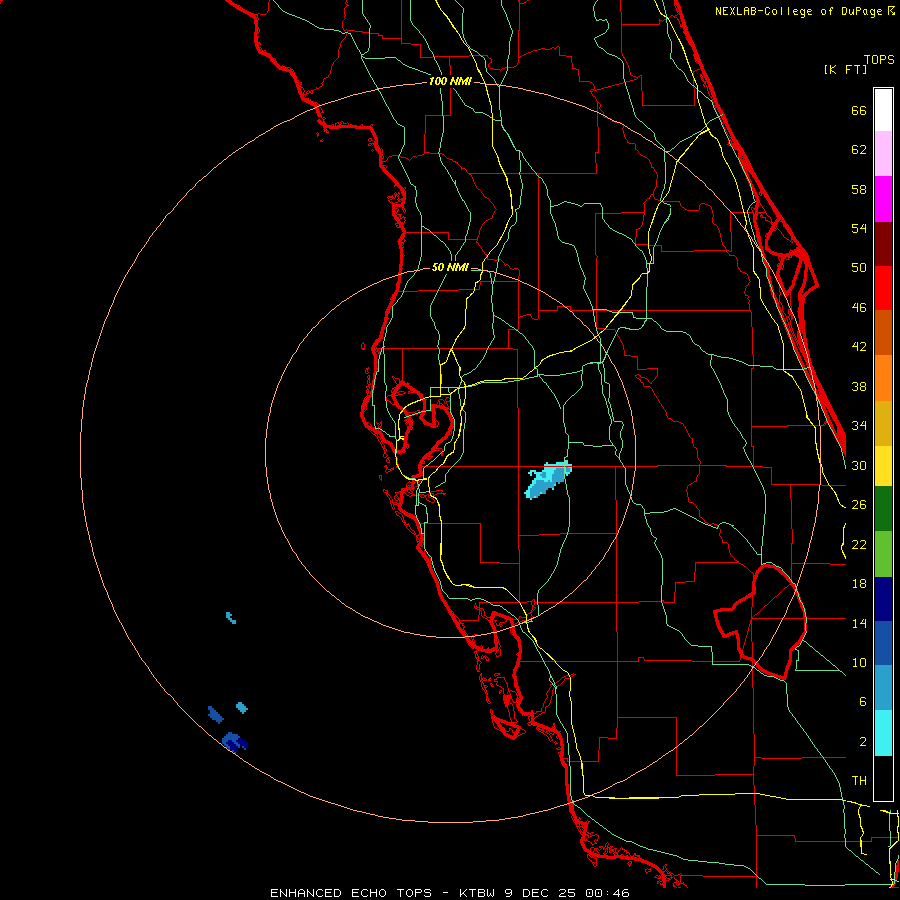Click the '50' value on the legend
900x900 pixels.
859,268
